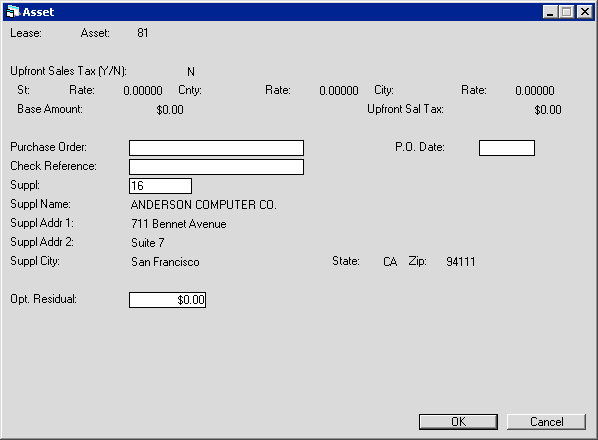Image resolution: width=598 pixels, height=440 pixels.
Task: Click the 711 Bennet Avenue address text
Action: tap(178, 224)
